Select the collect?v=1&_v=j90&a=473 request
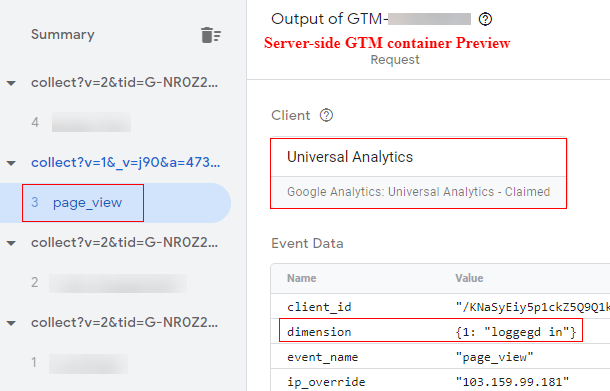This screenshot has width=610, height=391. pyautogui.click(x=126, y=162)
